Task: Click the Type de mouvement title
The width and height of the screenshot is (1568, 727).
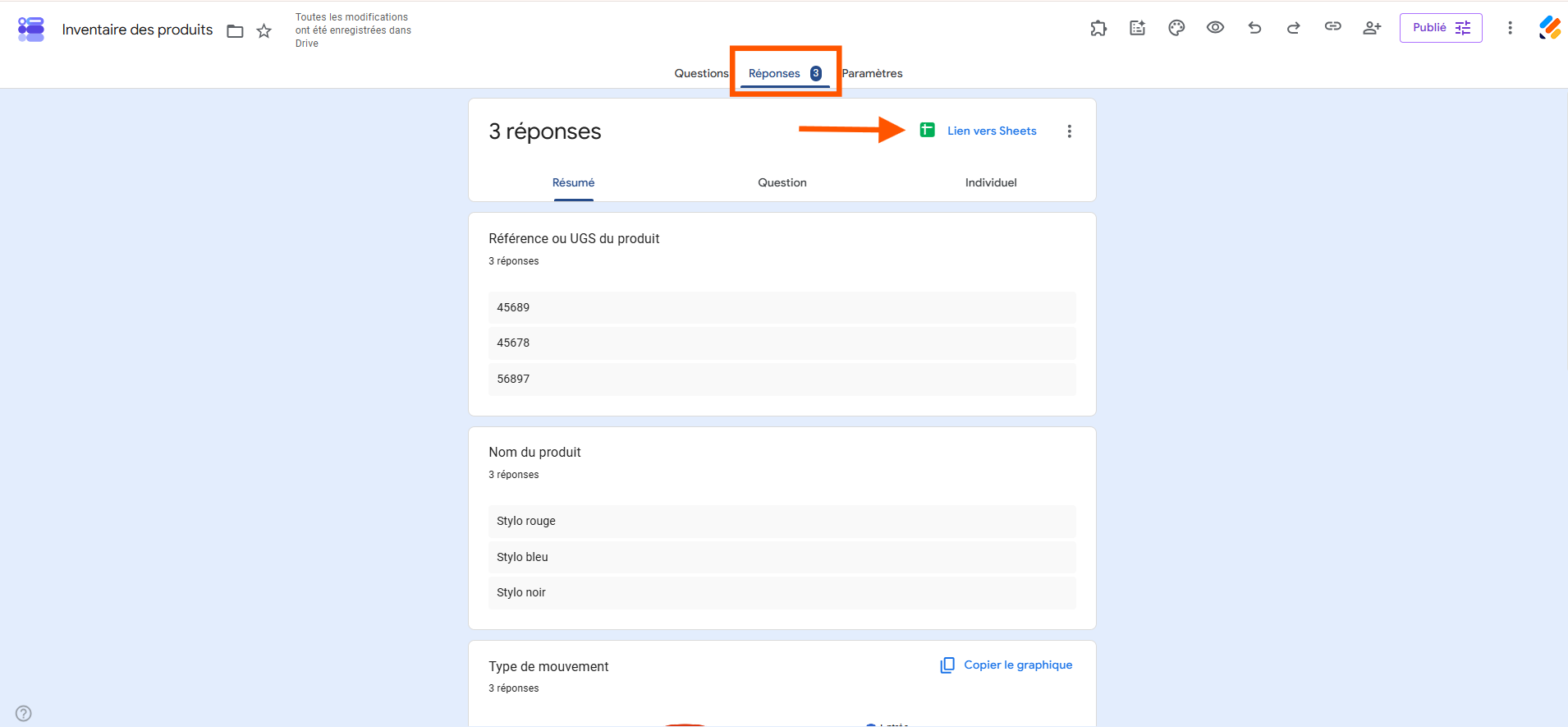Action: coord(548,666)
